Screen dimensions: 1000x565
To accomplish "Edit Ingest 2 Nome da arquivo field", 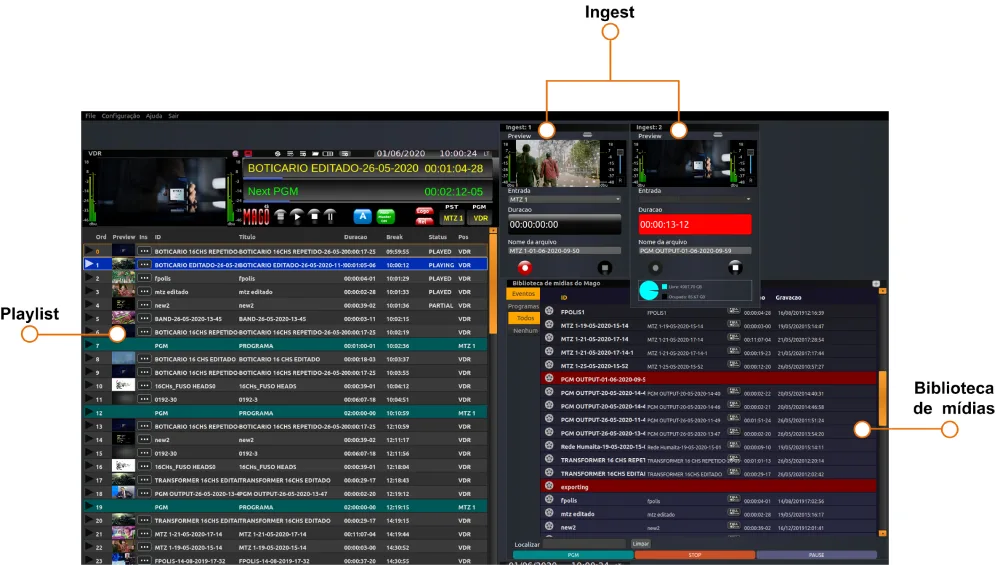I will coord(695,251).
